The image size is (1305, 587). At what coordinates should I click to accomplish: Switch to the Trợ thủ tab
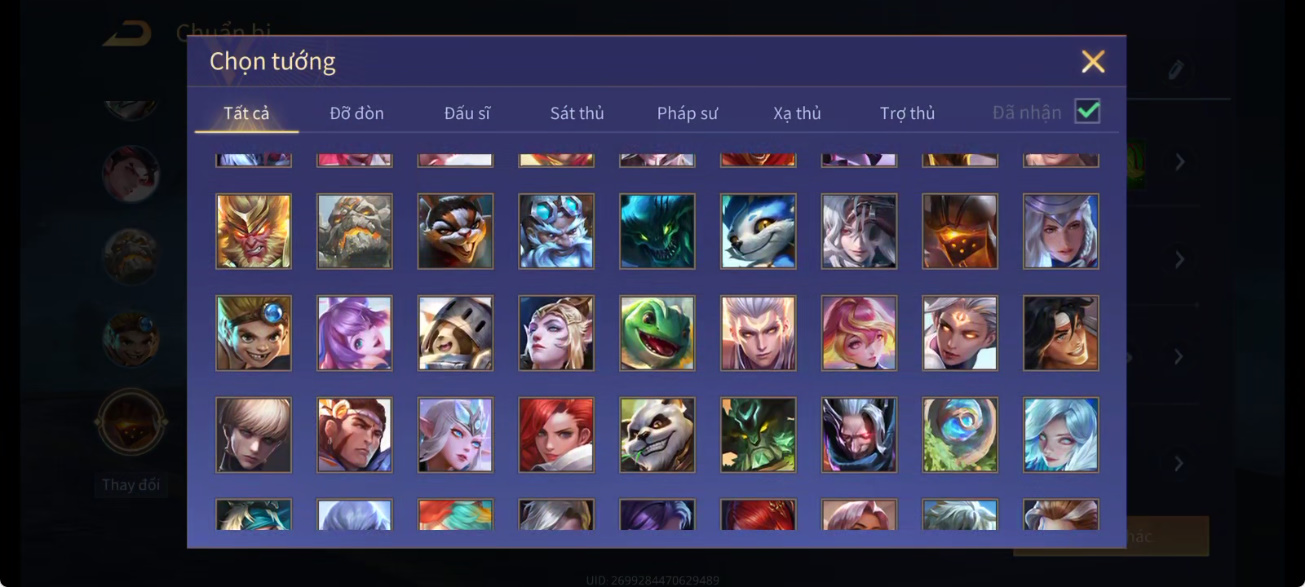[907, 113]
